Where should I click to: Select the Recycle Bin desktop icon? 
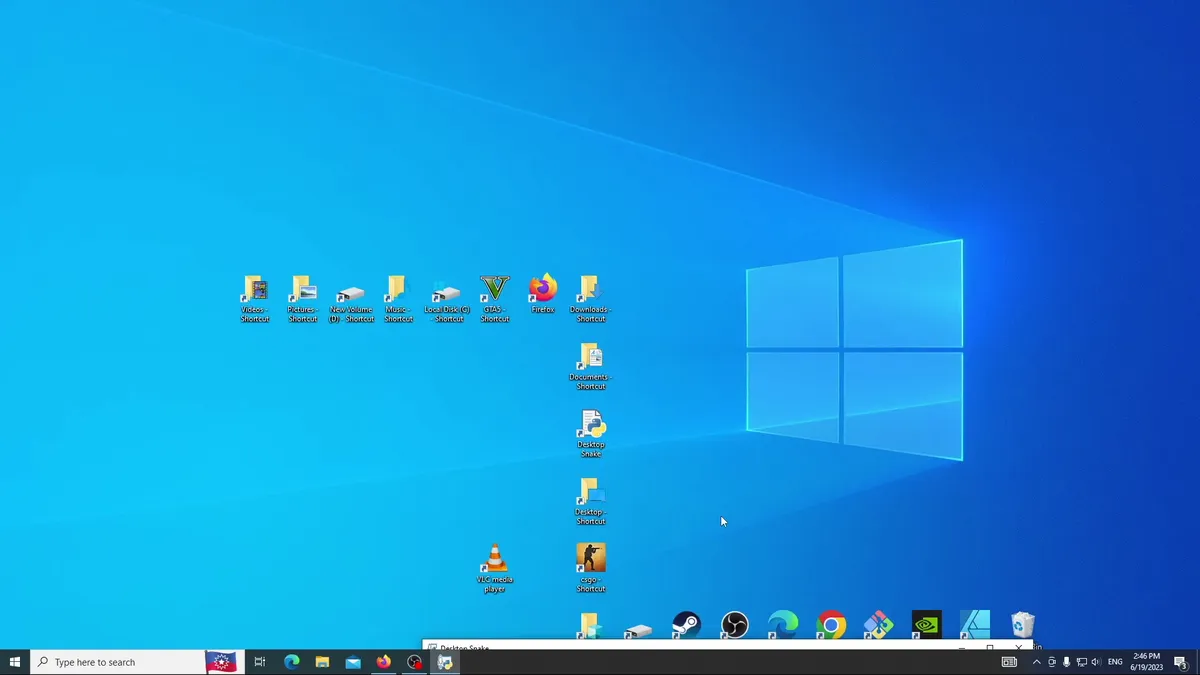point(1023,625)
